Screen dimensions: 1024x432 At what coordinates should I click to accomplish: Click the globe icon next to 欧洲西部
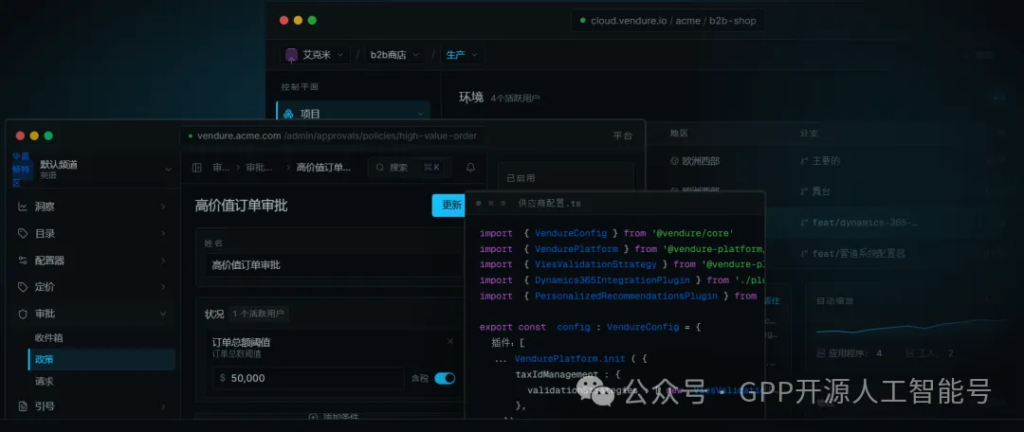(x=674, y=161)
